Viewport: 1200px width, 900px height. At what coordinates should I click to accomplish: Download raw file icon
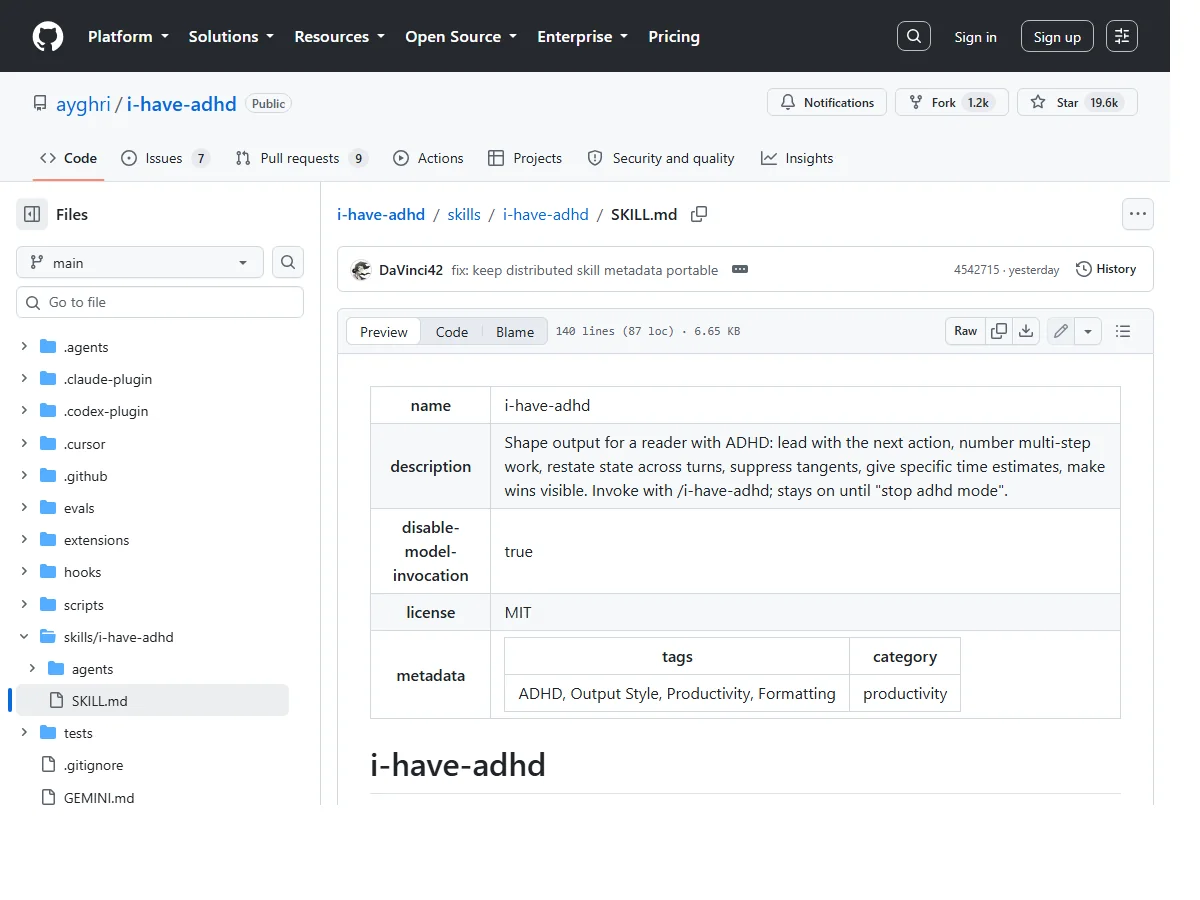(1026, 331)
